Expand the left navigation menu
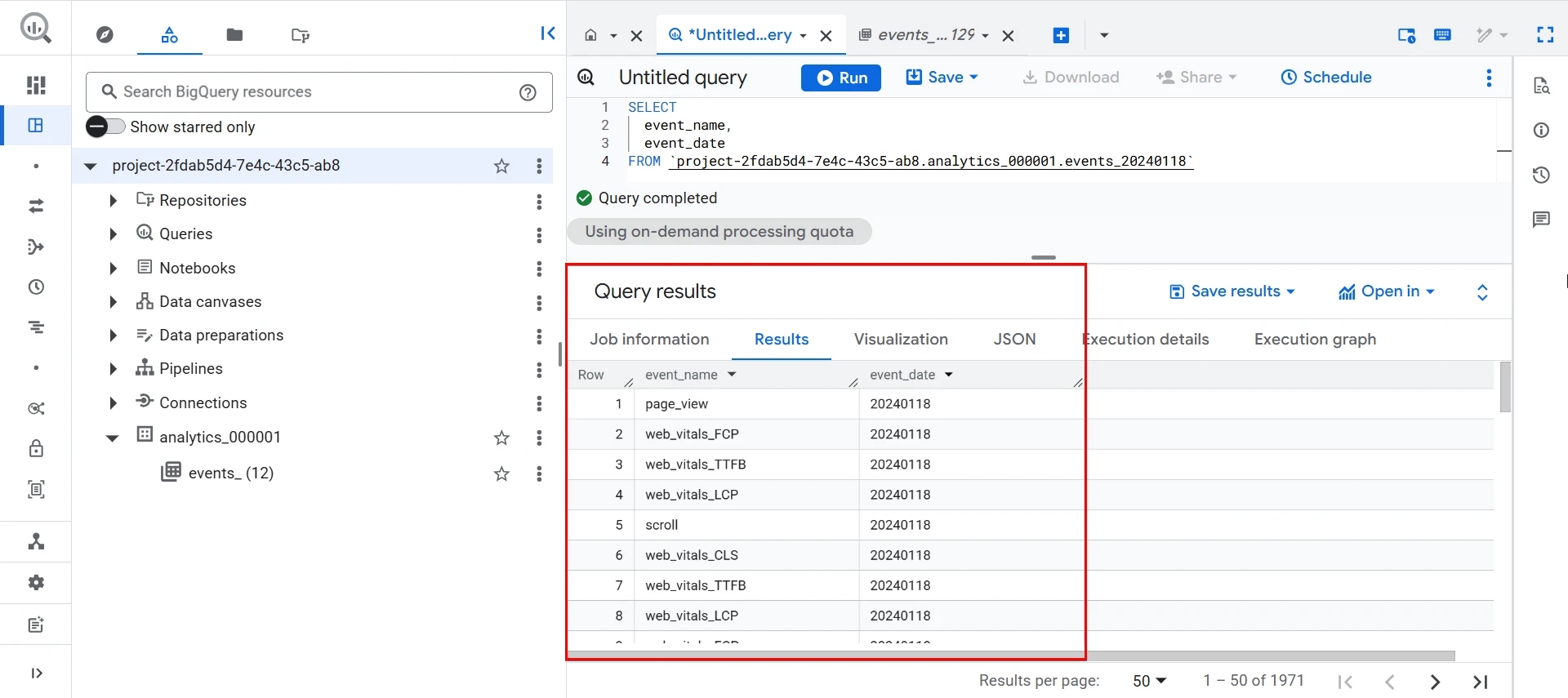 coord(36,674)
